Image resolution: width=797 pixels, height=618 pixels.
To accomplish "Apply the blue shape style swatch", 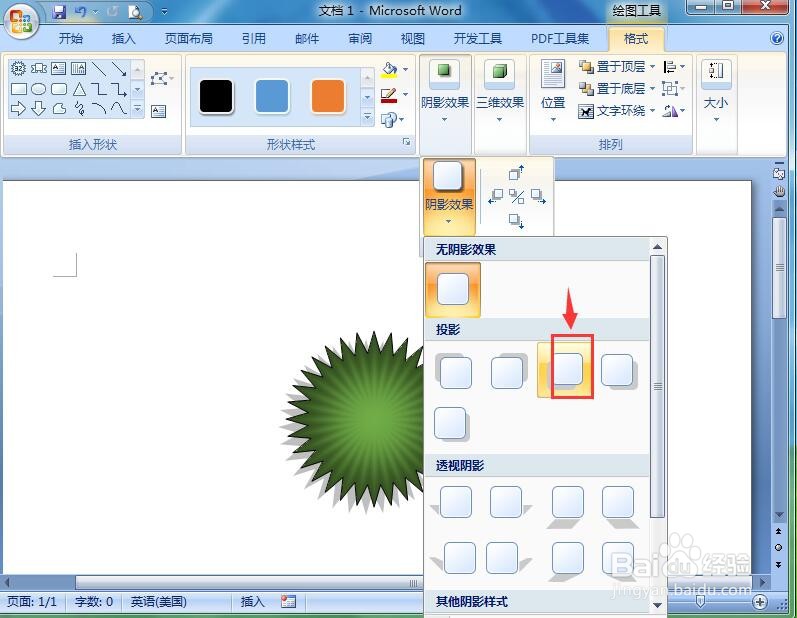I will point(272,96).
